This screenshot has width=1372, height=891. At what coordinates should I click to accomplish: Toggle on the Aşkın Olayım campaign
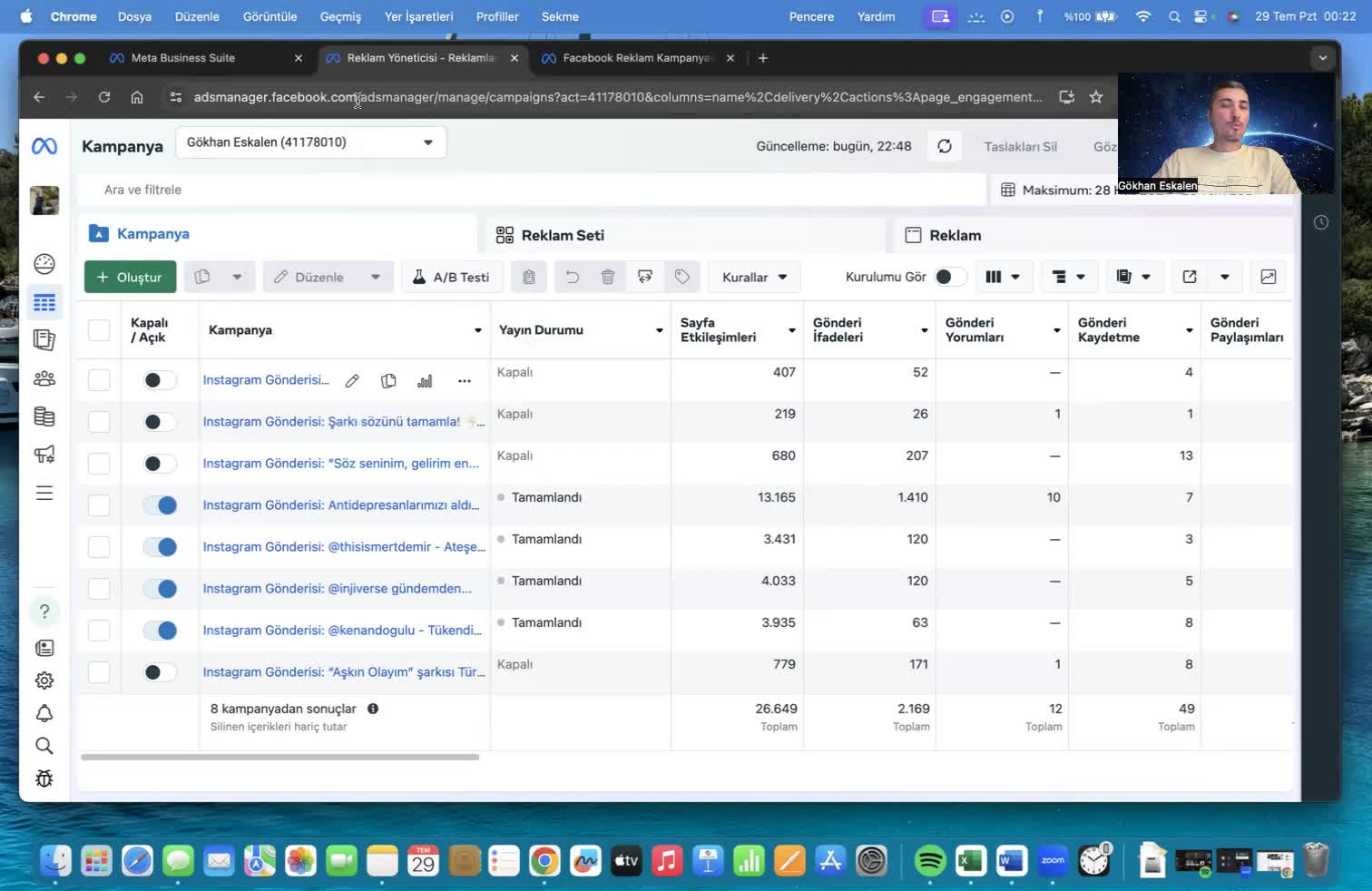160,672
